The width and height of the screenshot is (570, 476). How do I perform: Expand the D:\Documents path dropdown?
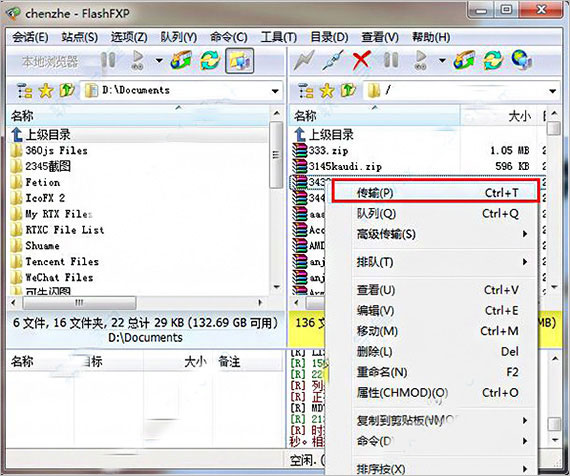click(x=276, y=91)
